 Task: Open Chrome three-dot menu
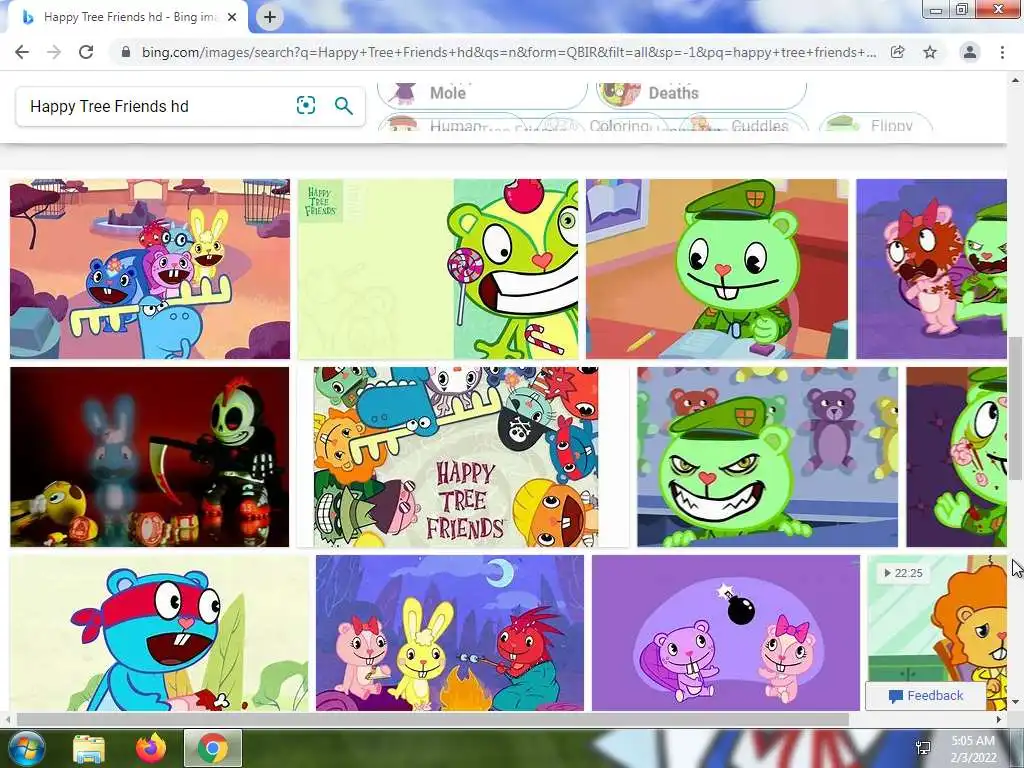pyautogui.click(x=1002, y=52)
